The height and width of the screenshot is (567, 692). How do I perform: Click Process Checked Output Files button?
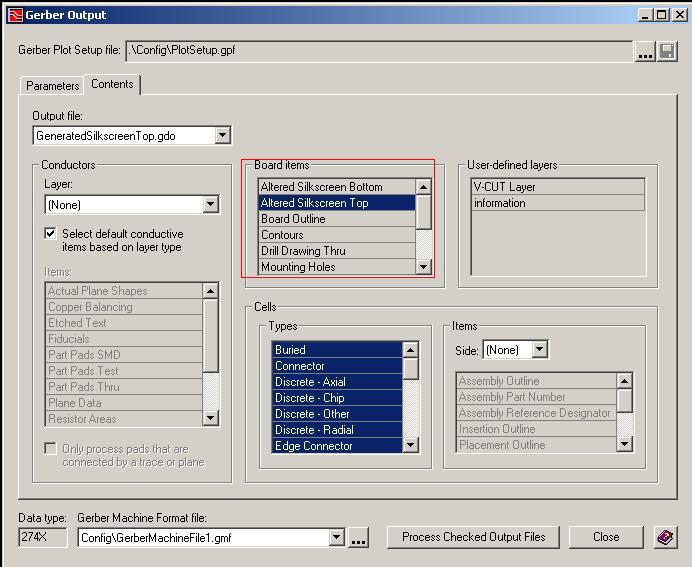point(474,537)
